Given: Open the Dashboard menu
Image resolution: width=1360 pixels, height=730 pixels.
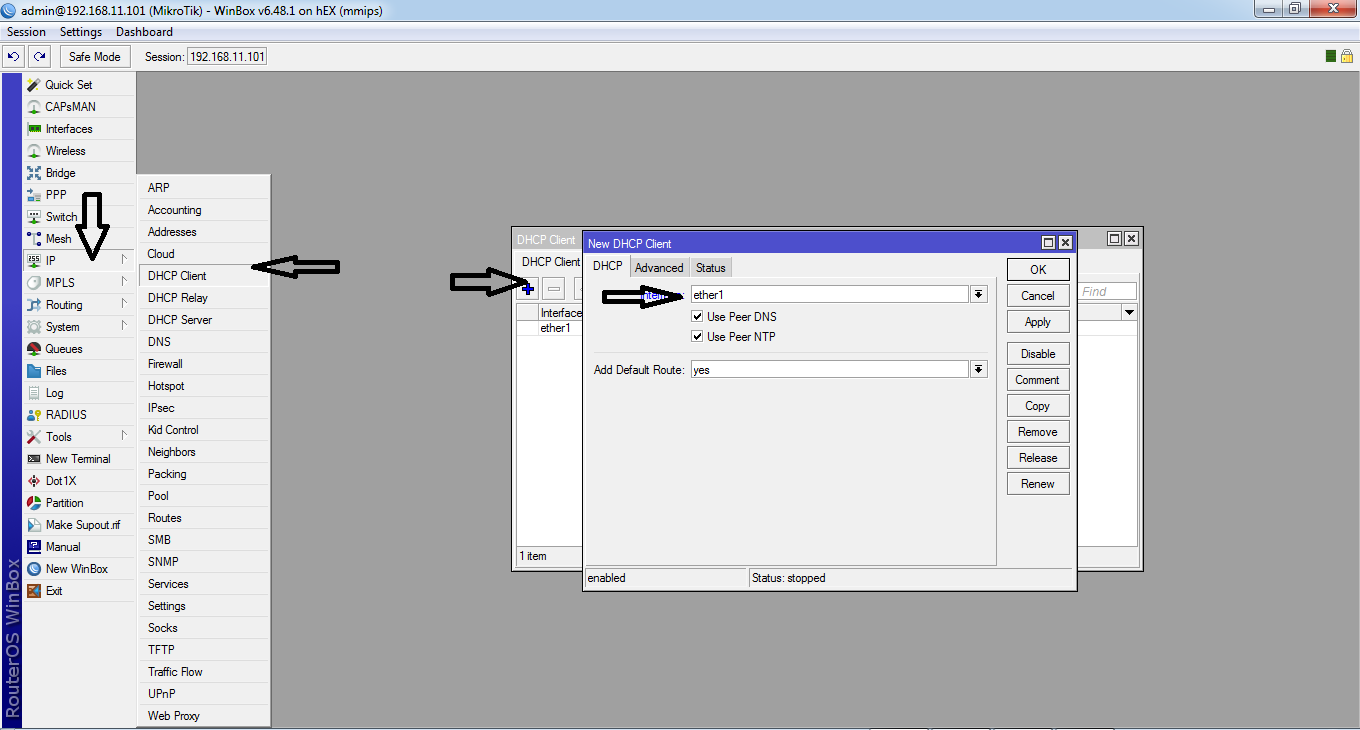Looking at the screenshot, I should (x=144, y=32).
